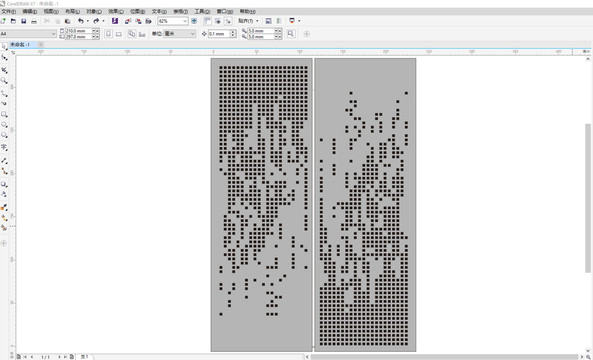Open the A4 page size dropdown
Image resolution: width=593 pixels, height=360 pixels.
coord(28,34)
